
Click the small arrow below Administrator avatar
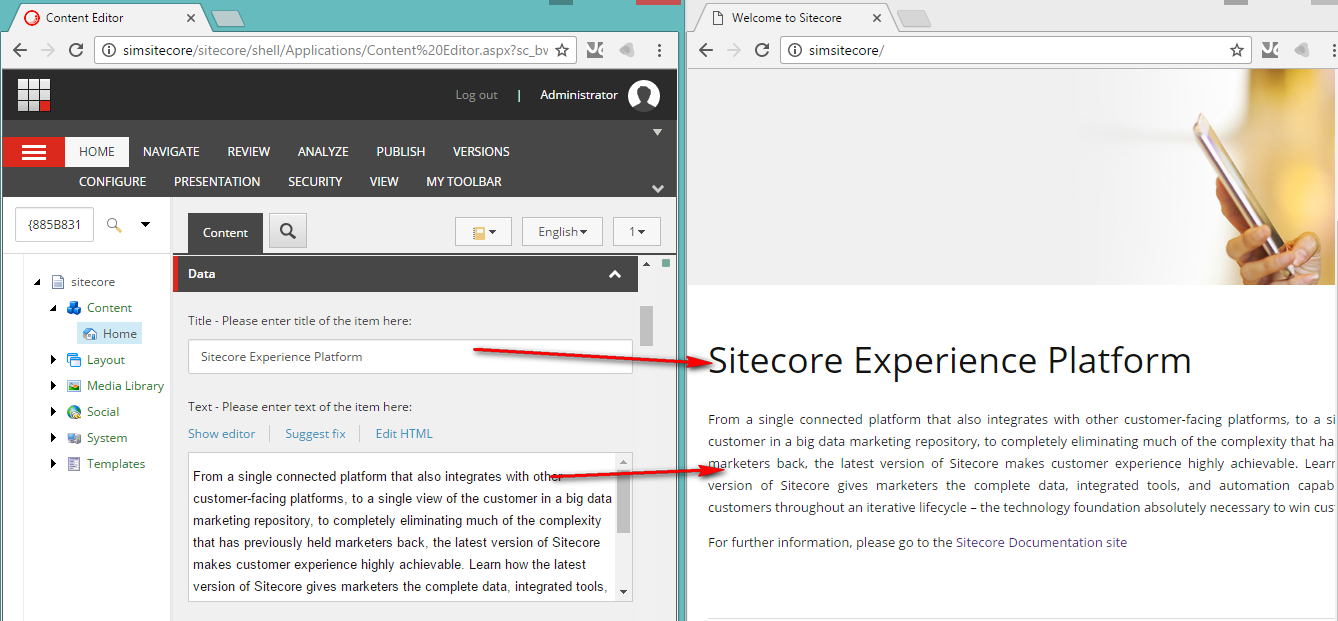click(657, 132)
